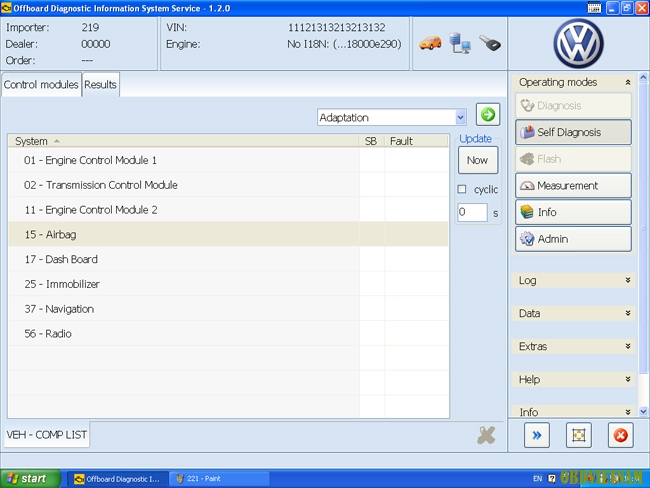The width and height of the screenshot is (650, 488).
Task: Open the Admin operating mode
Action: pyautogui.click(x=573, y=239)
